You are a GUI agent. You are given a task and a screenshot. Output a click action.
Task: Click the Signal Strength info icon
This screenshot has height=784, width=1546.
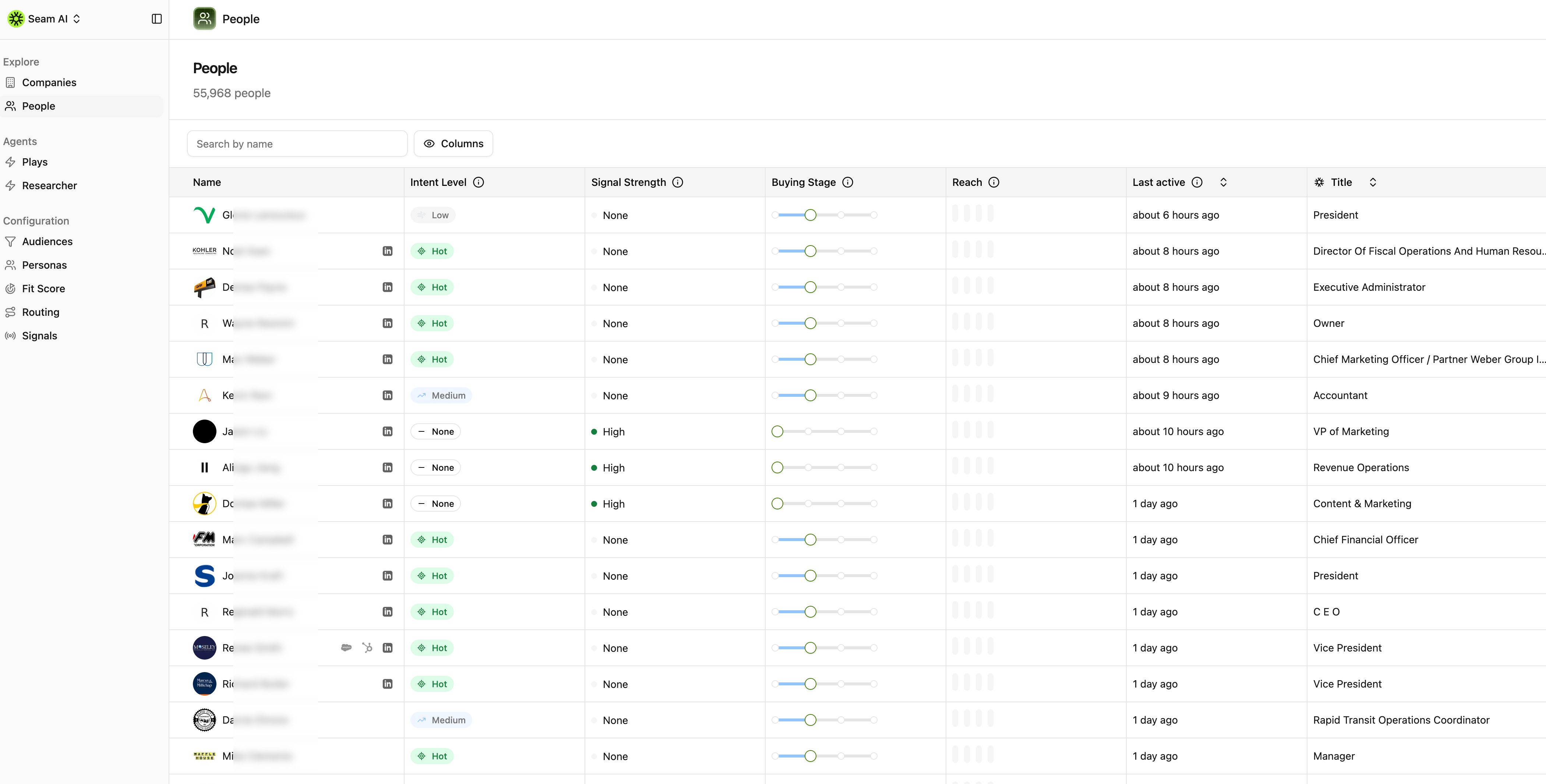[x=678, y=182]
